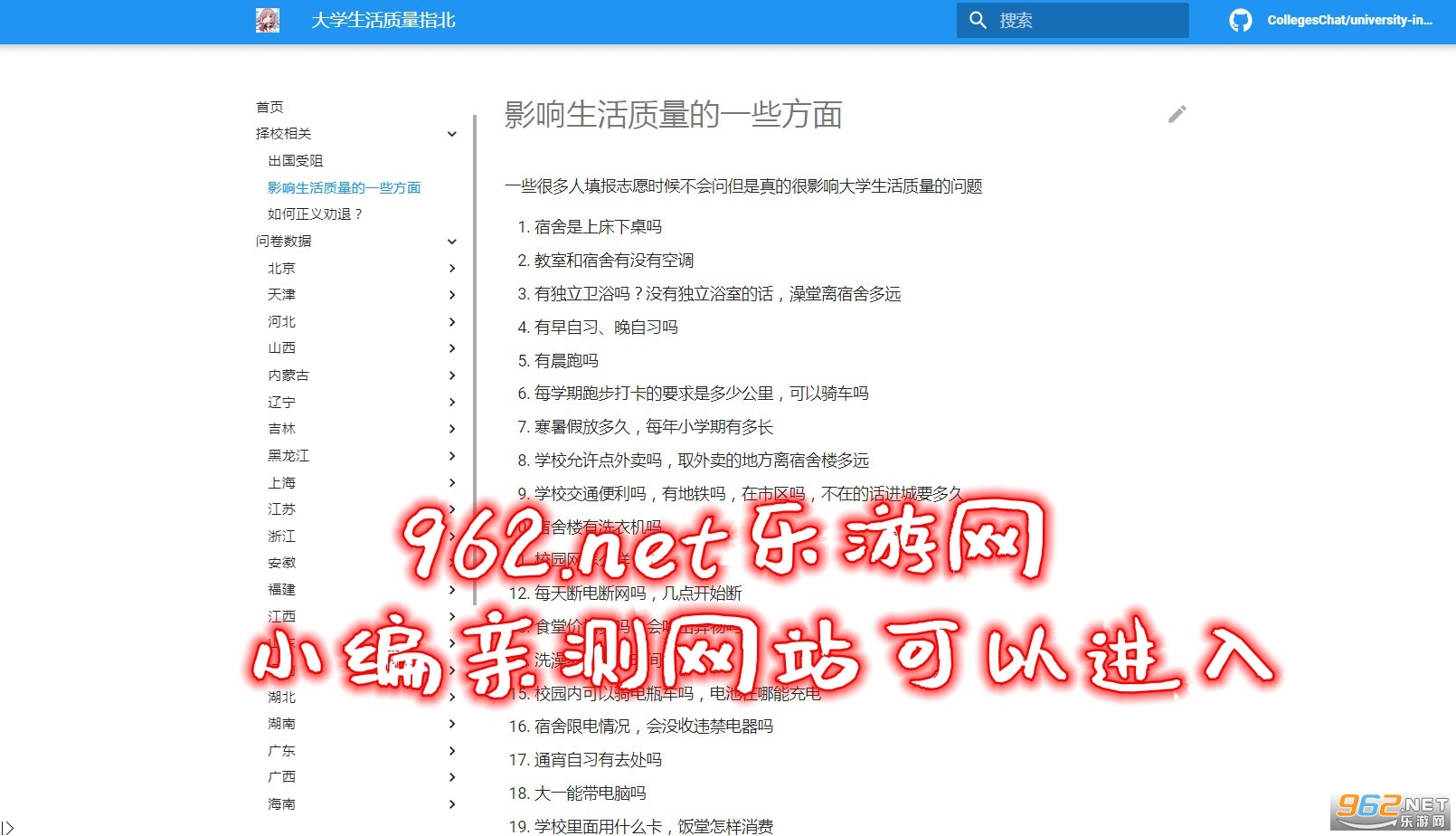Viewport: 1456px width, 836px height.
Task: Expand the 上海 chevron
Action: [x=452, y=483]
